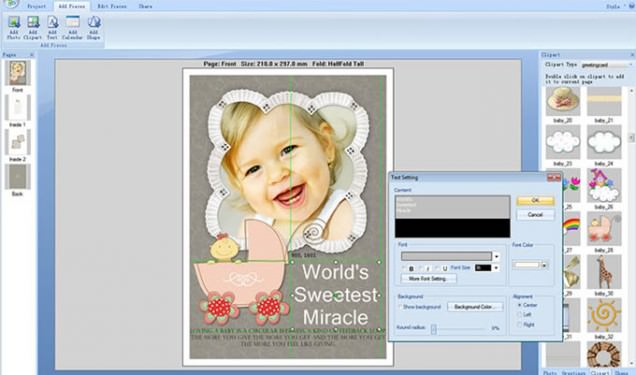
Task: Toggle italic in Text Setting dialog
Action: click(428, 268)
